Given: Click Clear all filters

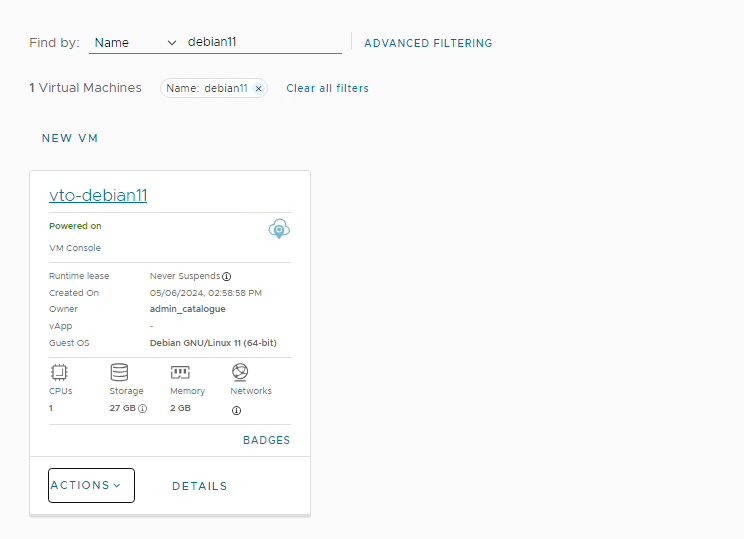Looking at the screenshot, I should point(327,88).
